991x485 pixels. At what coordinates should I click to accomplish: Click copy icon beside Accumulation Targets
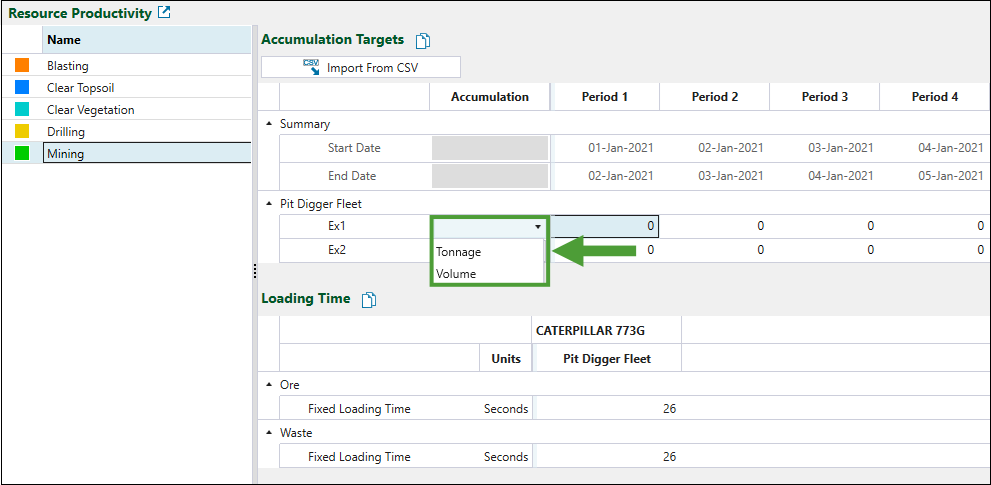pos(423,41)
